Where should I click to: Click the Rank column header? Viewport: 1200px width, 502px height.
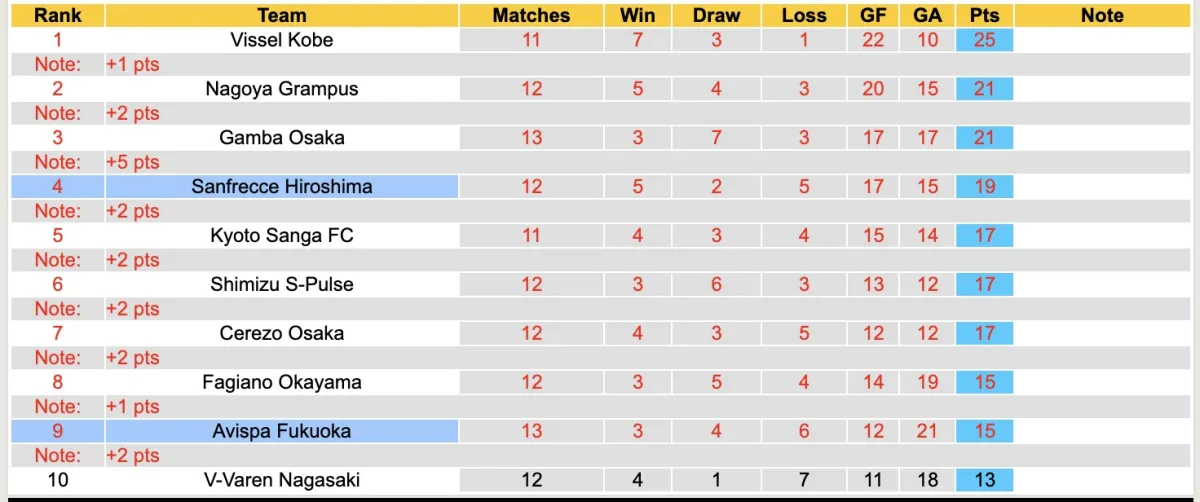click(x=57, y=15)
